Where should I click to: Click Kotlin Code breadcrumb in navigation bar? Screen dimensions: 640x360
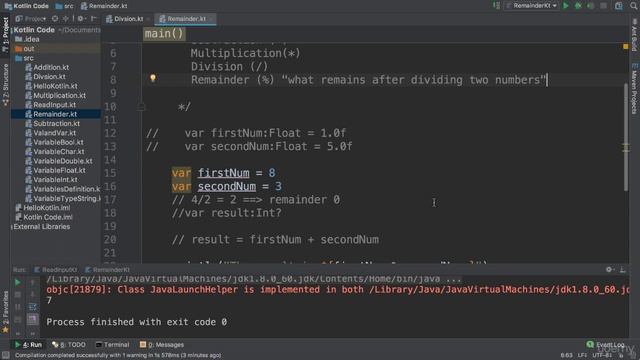tap(26, 6)
